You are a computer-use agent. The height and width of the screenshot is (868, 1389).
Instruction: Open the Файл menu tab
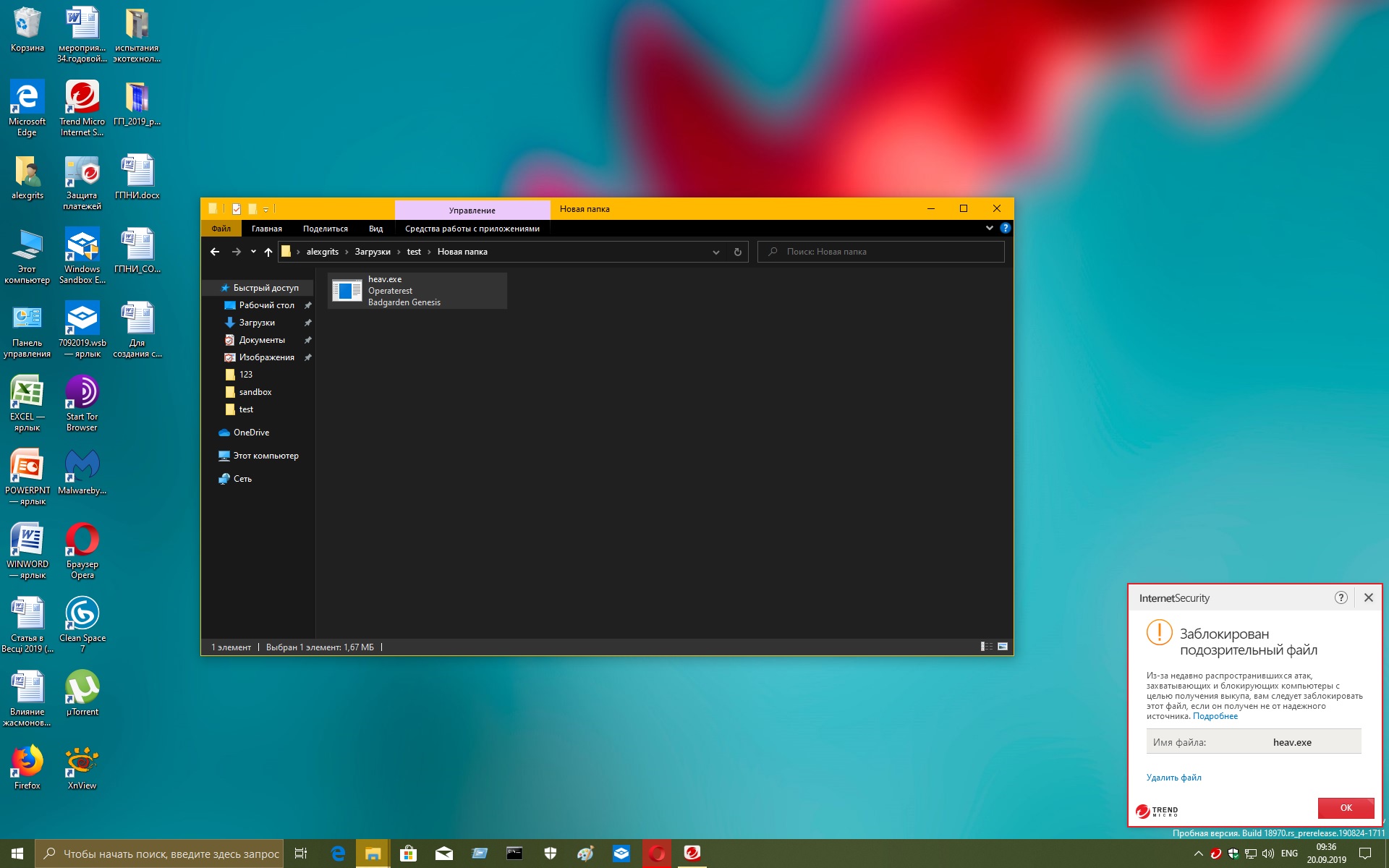point(221,229)
